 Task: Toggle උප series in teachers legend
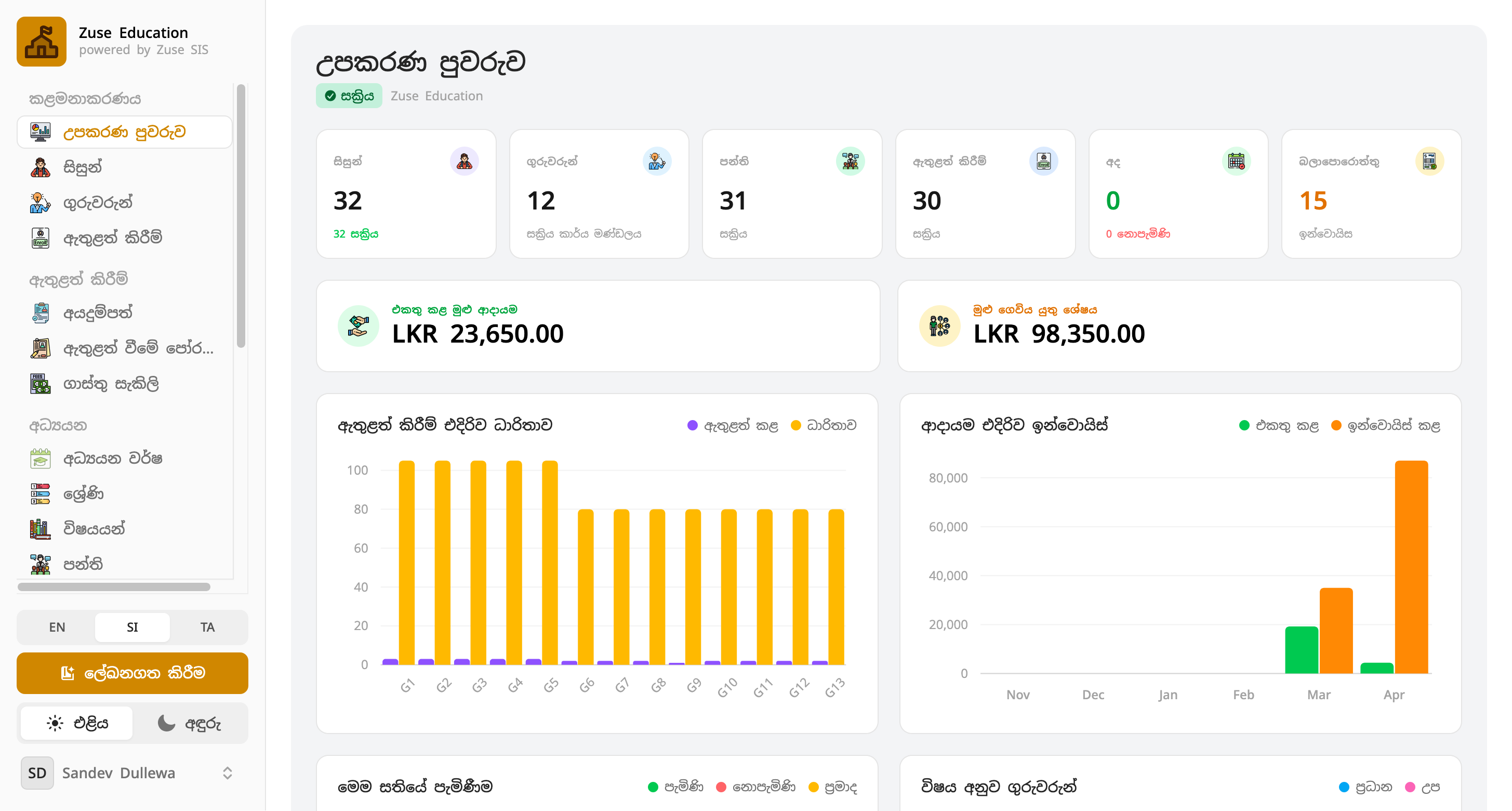click(x=1422, y=787)
